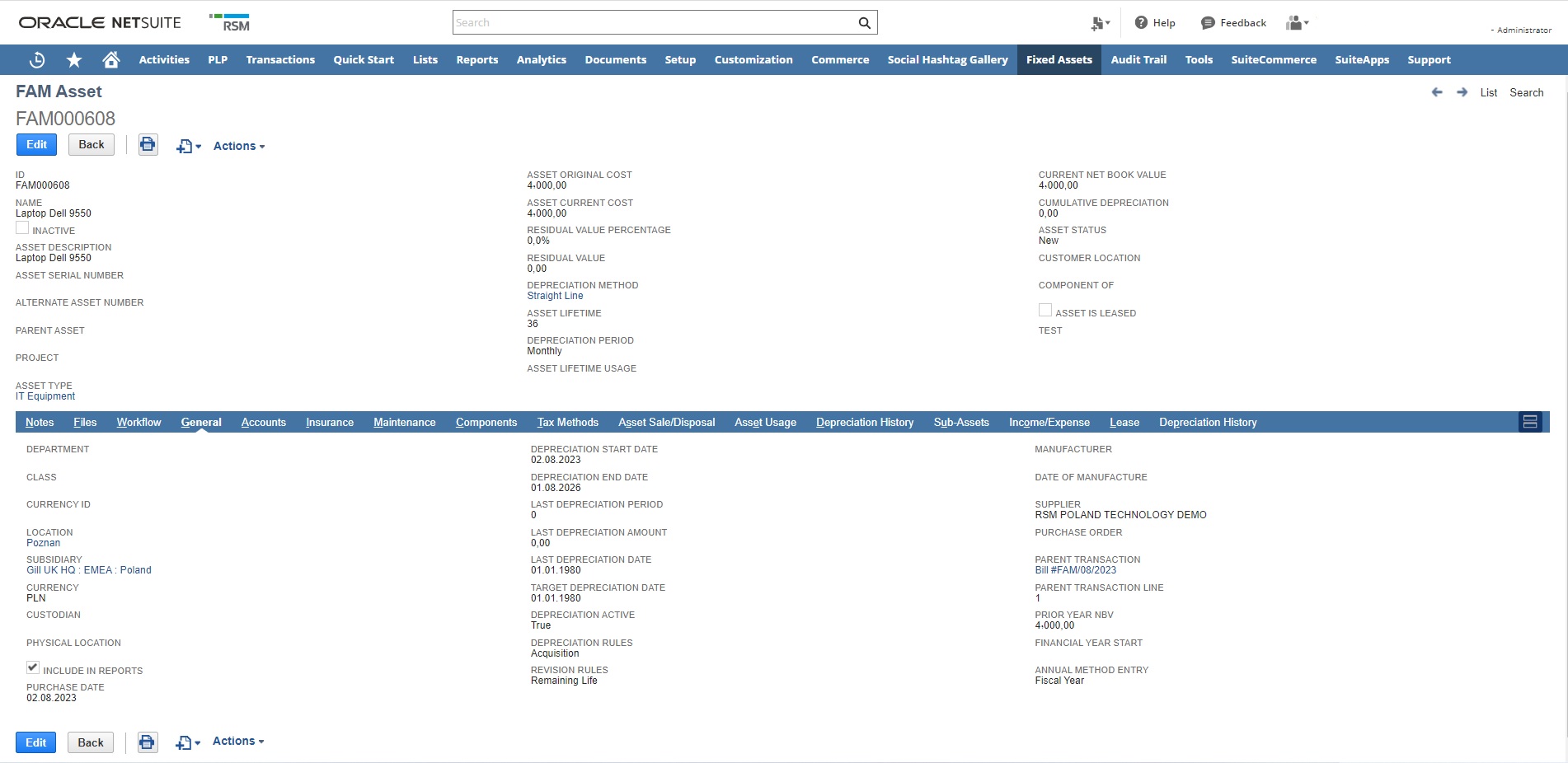Click into the global Search field
The image size is (1568, 763).
click(655, 23)
